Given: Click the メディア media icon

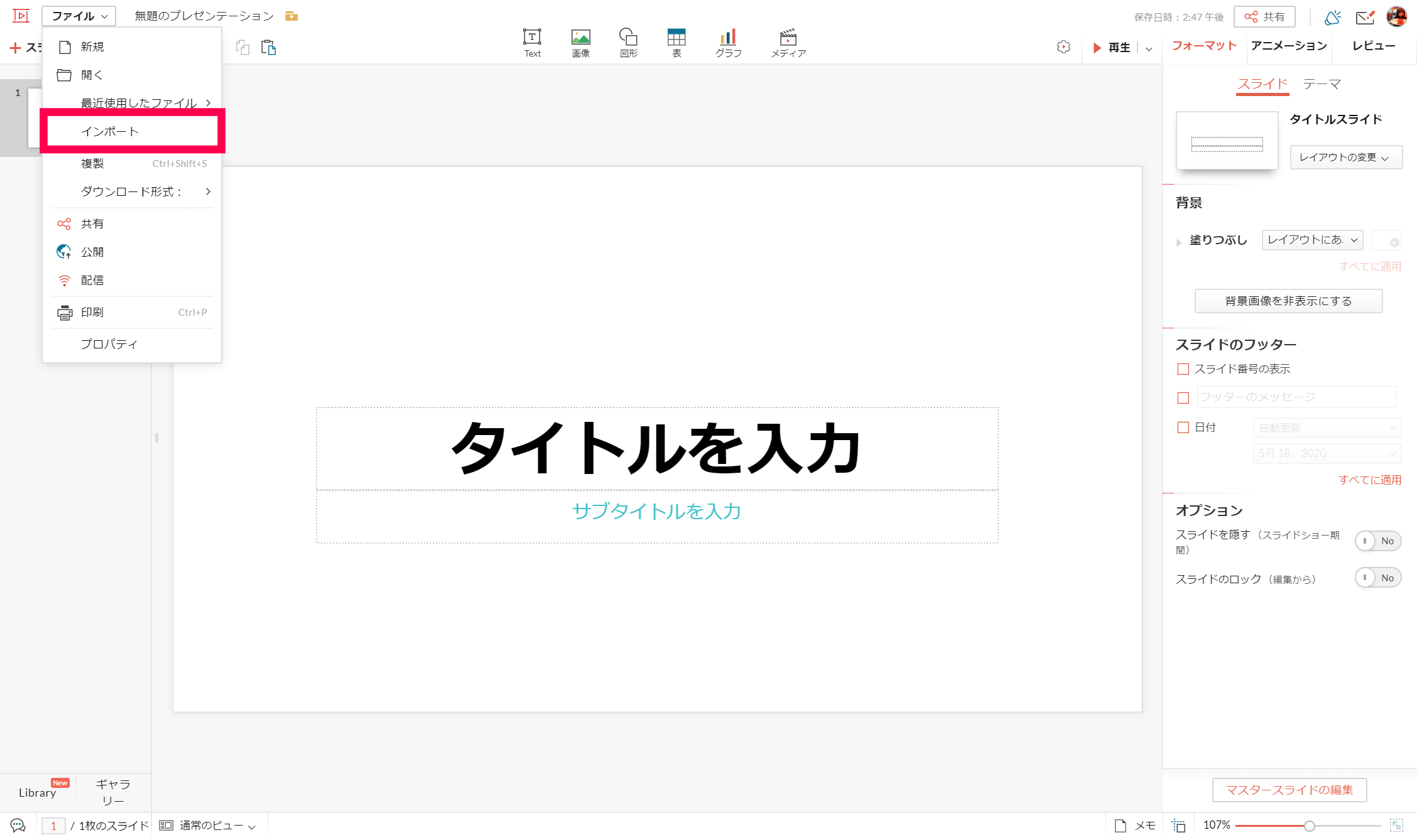Looking at the screenshot, I should click(x=788, y=42).
